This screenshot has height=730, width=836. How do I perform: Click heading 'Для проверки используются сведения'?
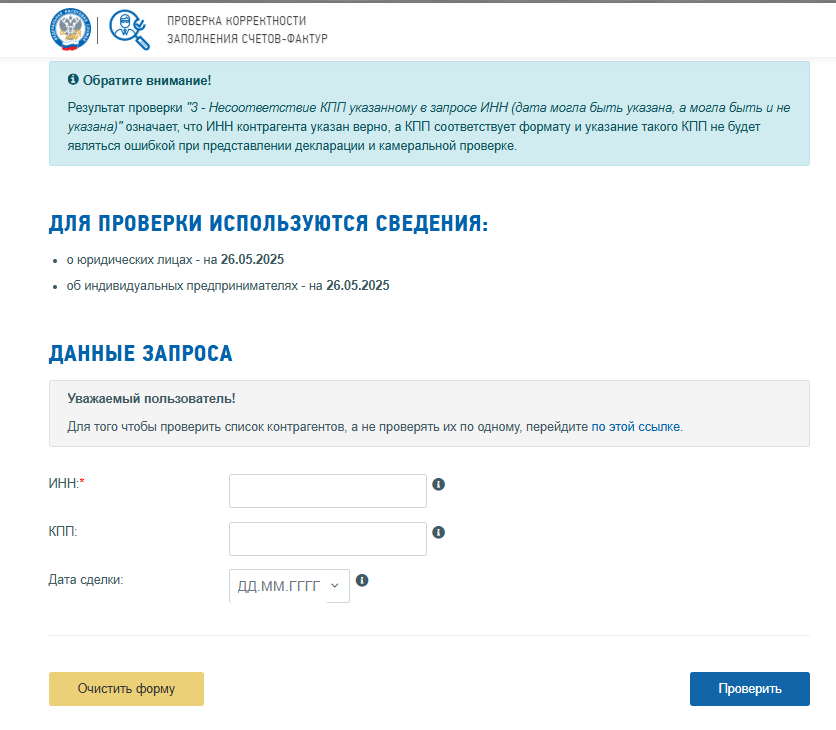tap(268, 223)
